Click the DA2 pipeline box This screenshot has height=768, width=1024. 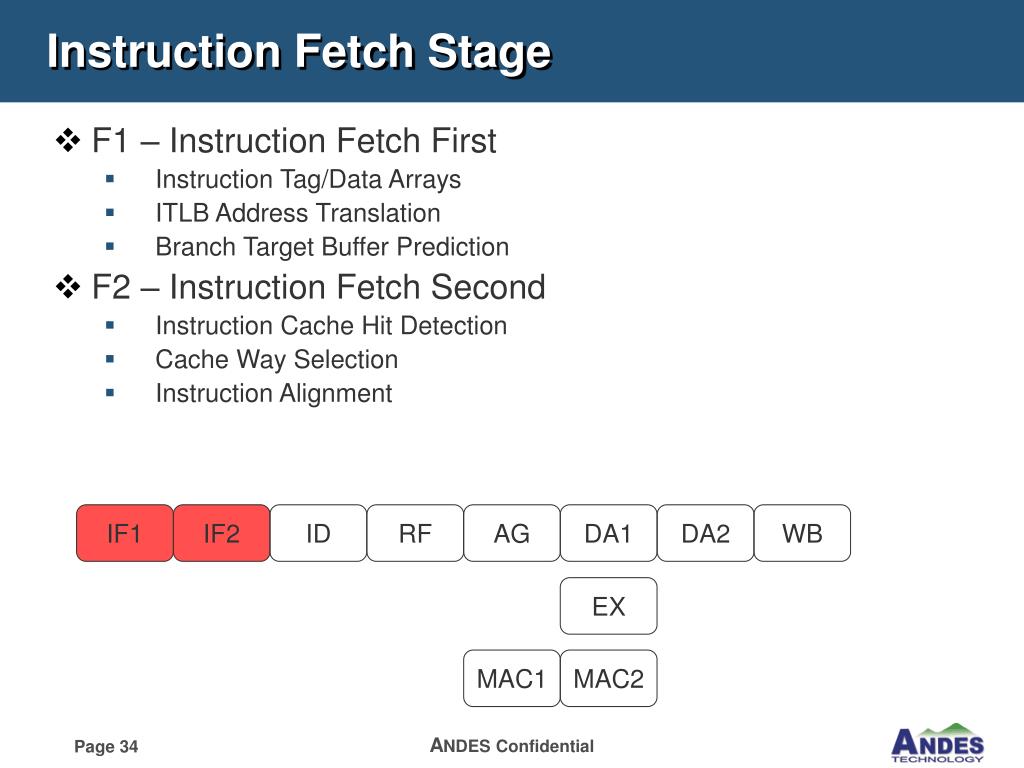[705, 533]
